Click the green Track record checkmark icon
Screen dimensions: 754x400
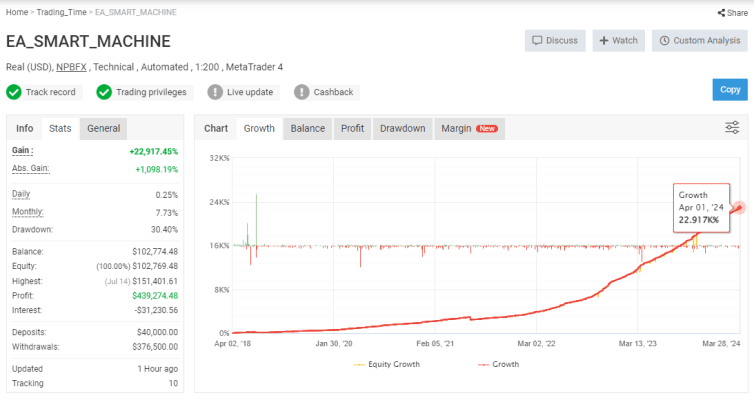[x=14, y=92]
